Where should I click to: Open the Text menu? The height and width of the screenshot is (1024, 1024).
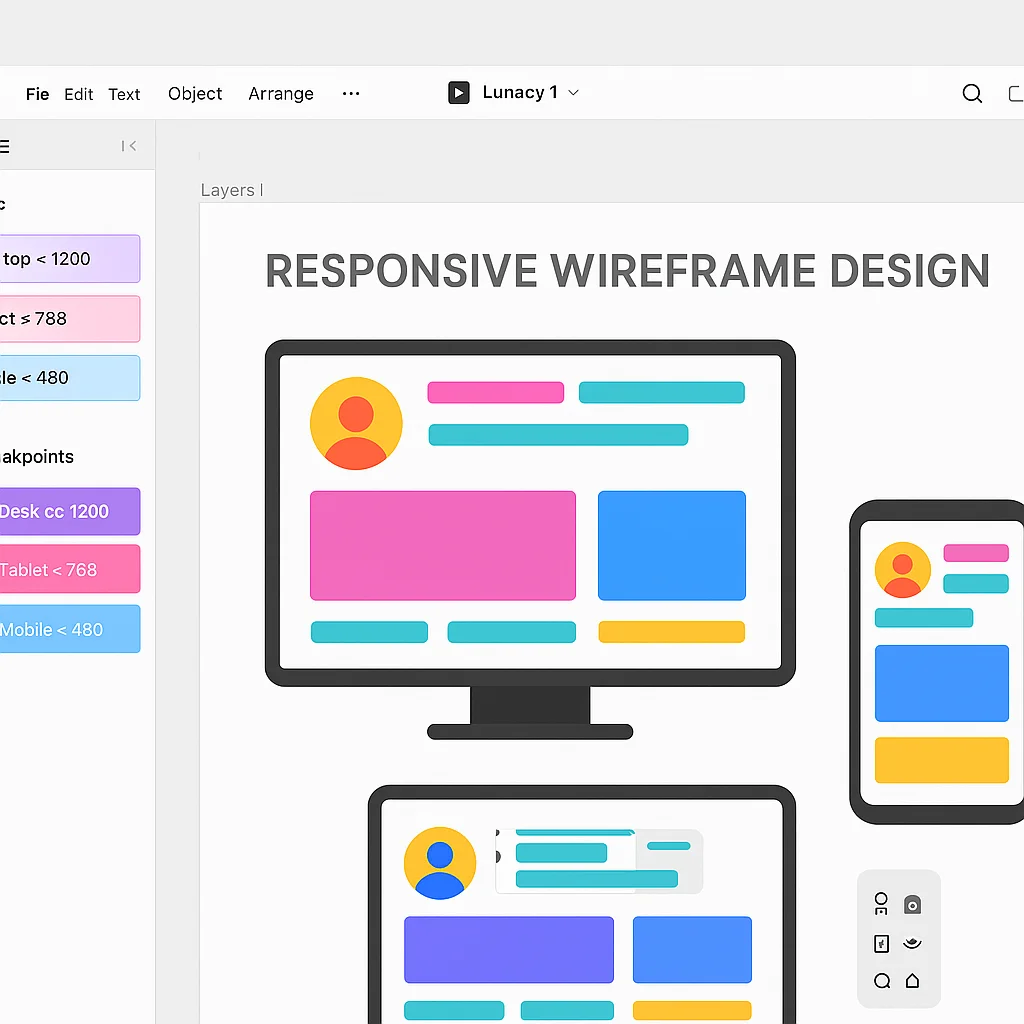pyautogui.click(x=124, y=94)
